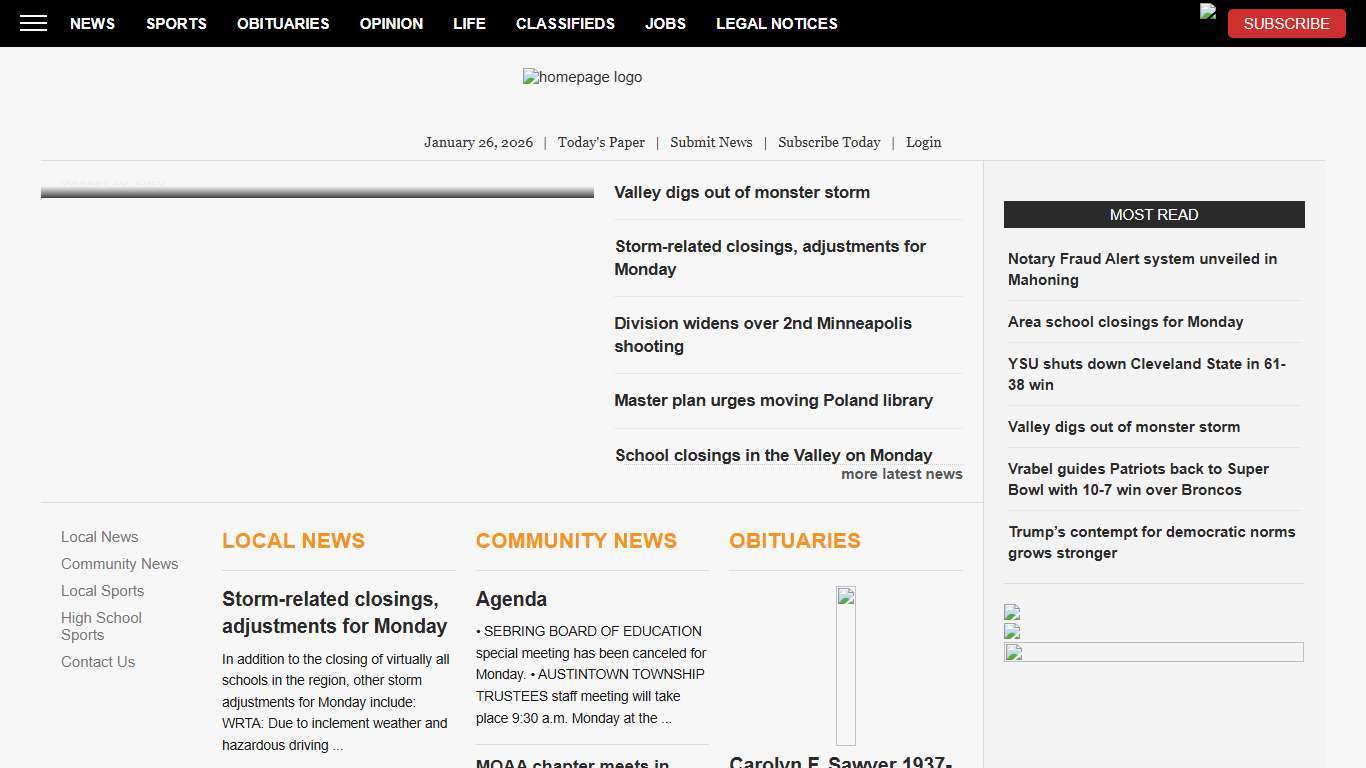Click the Login link

click(x=923, y=142)
